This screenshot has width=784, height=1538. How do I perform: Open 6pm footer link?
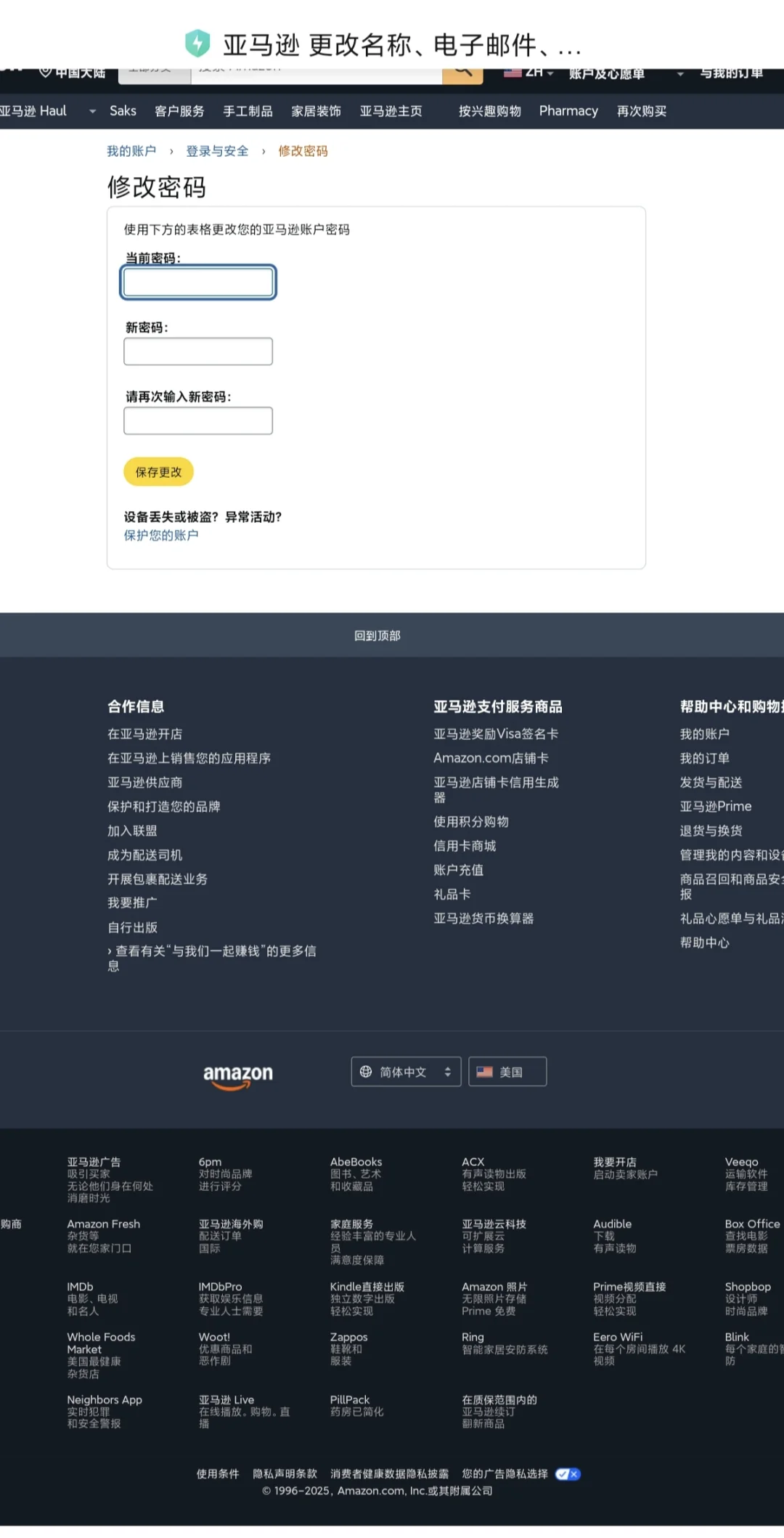click(x=210, y=1162)
